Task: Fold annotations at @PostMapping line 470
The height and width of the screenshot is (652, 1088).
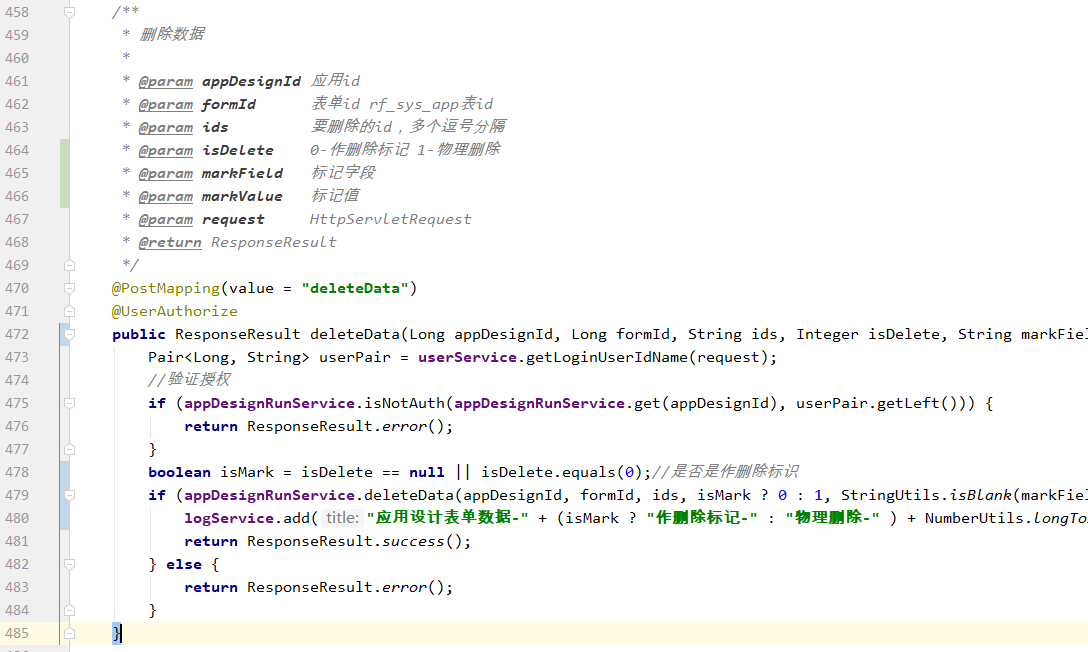Action: pos(70,288)
